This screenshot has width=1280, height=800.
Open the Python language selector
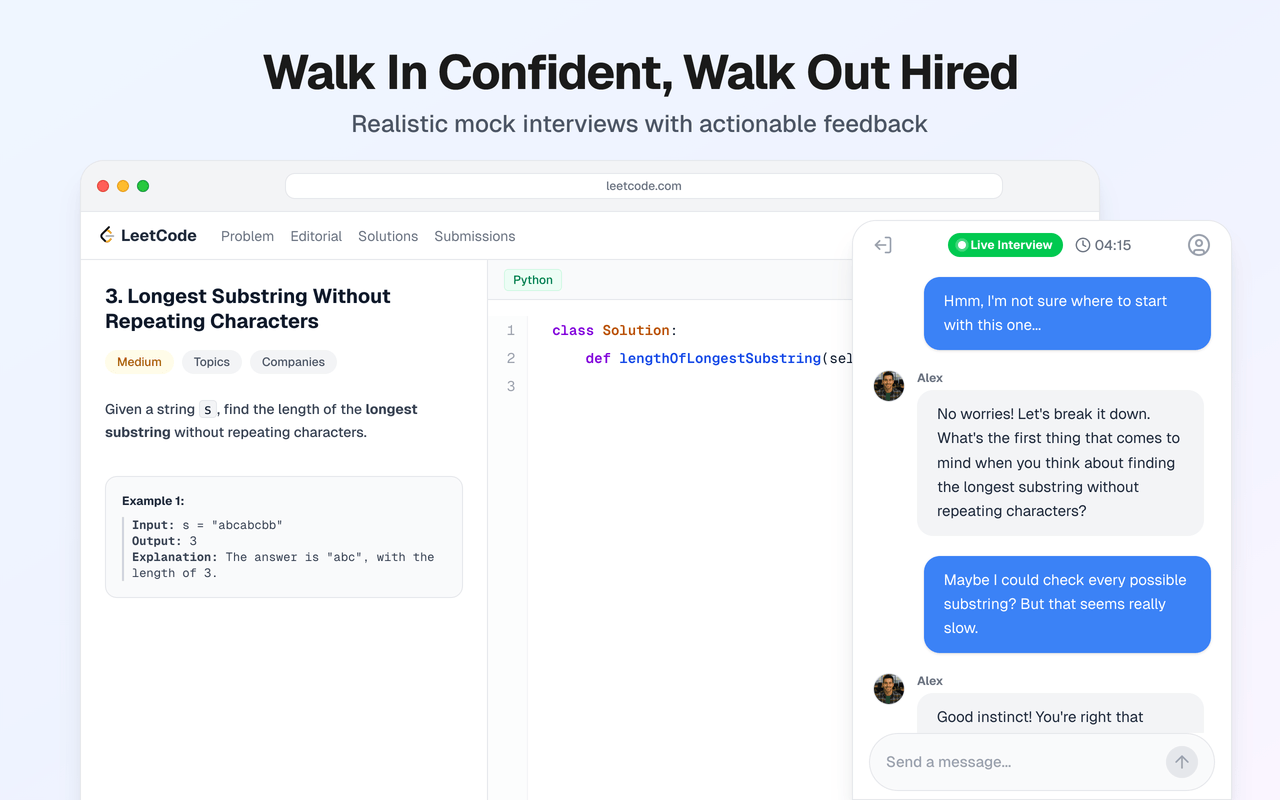coord(533,279)
